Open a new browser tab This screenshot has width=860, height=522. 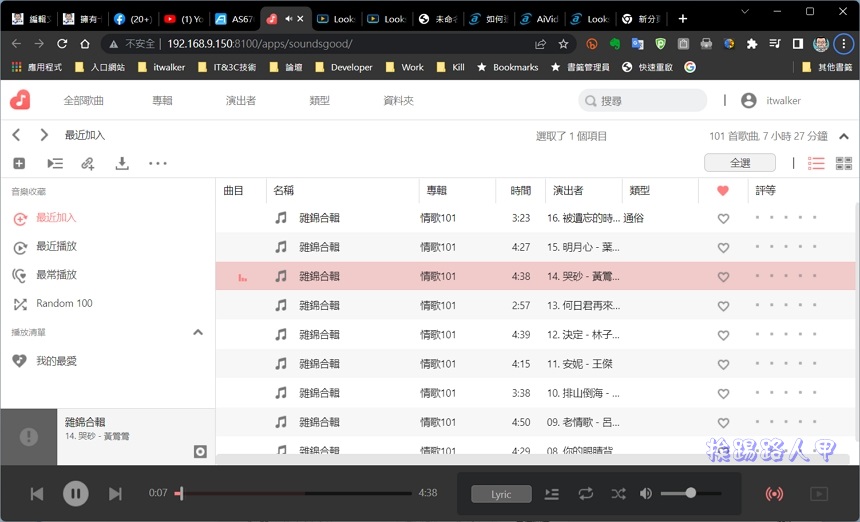682,19
